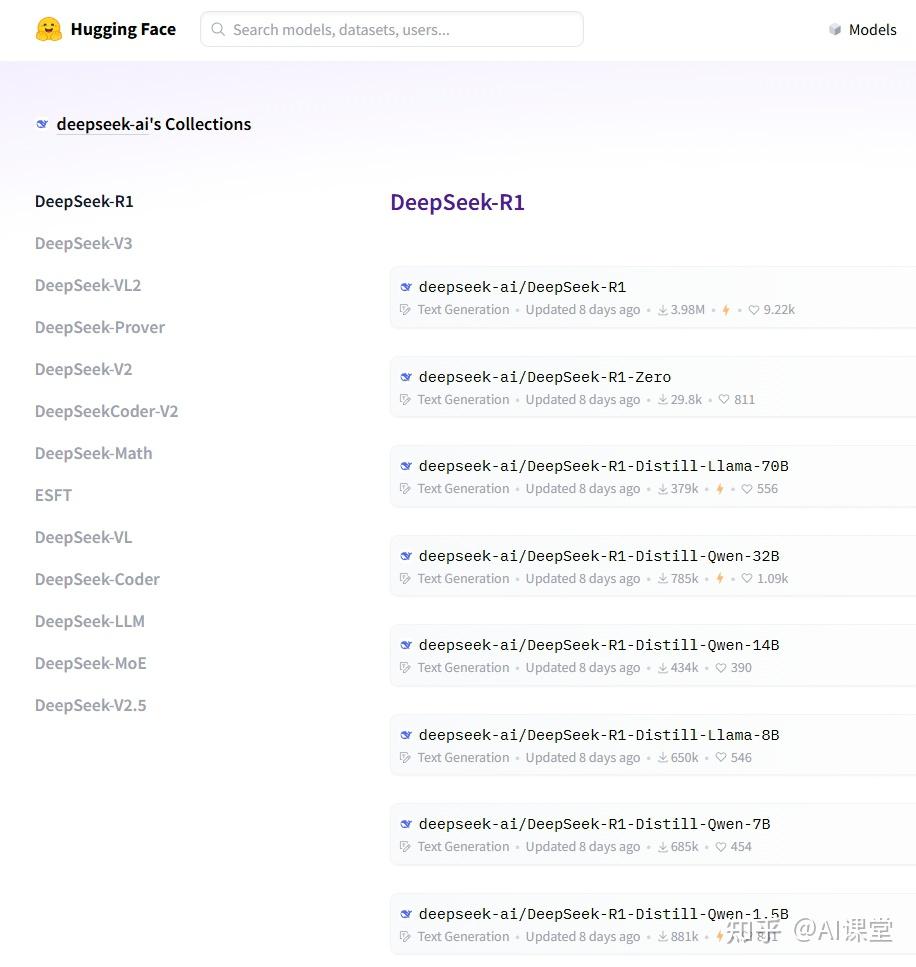Like DeepSeek-R1 using its heart icon
The width and height of the screenshot is (916, 967).
(x=753, y=309)
